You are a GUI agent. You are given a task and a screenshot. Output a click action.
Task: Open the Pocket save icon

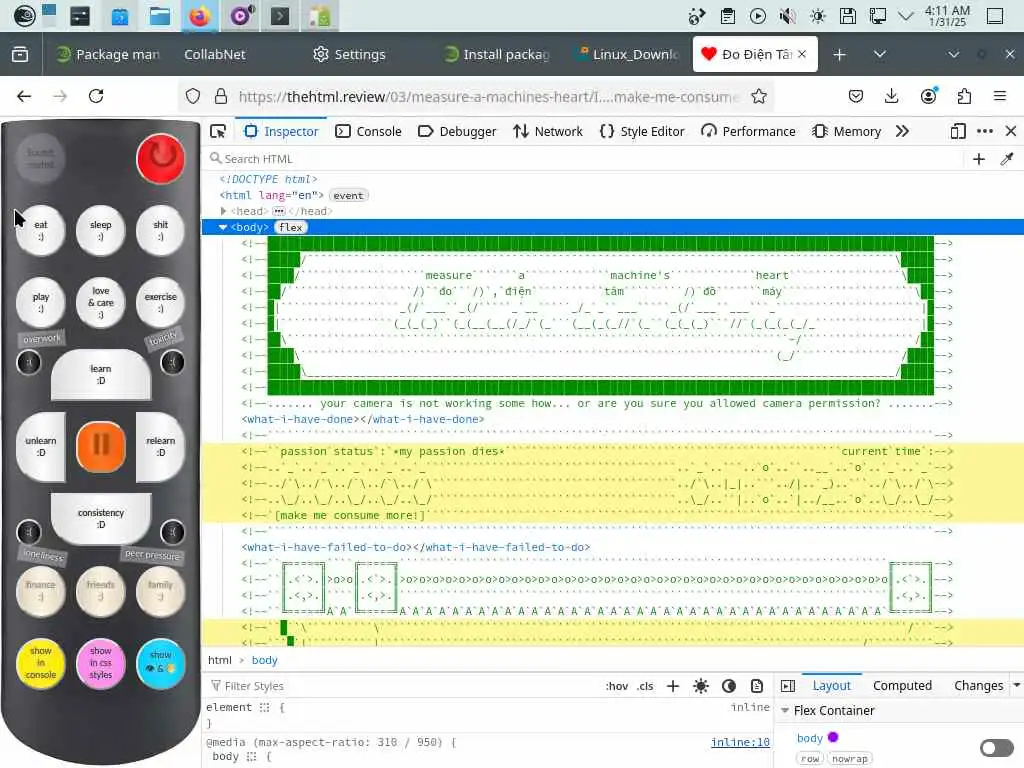point(856,97)
